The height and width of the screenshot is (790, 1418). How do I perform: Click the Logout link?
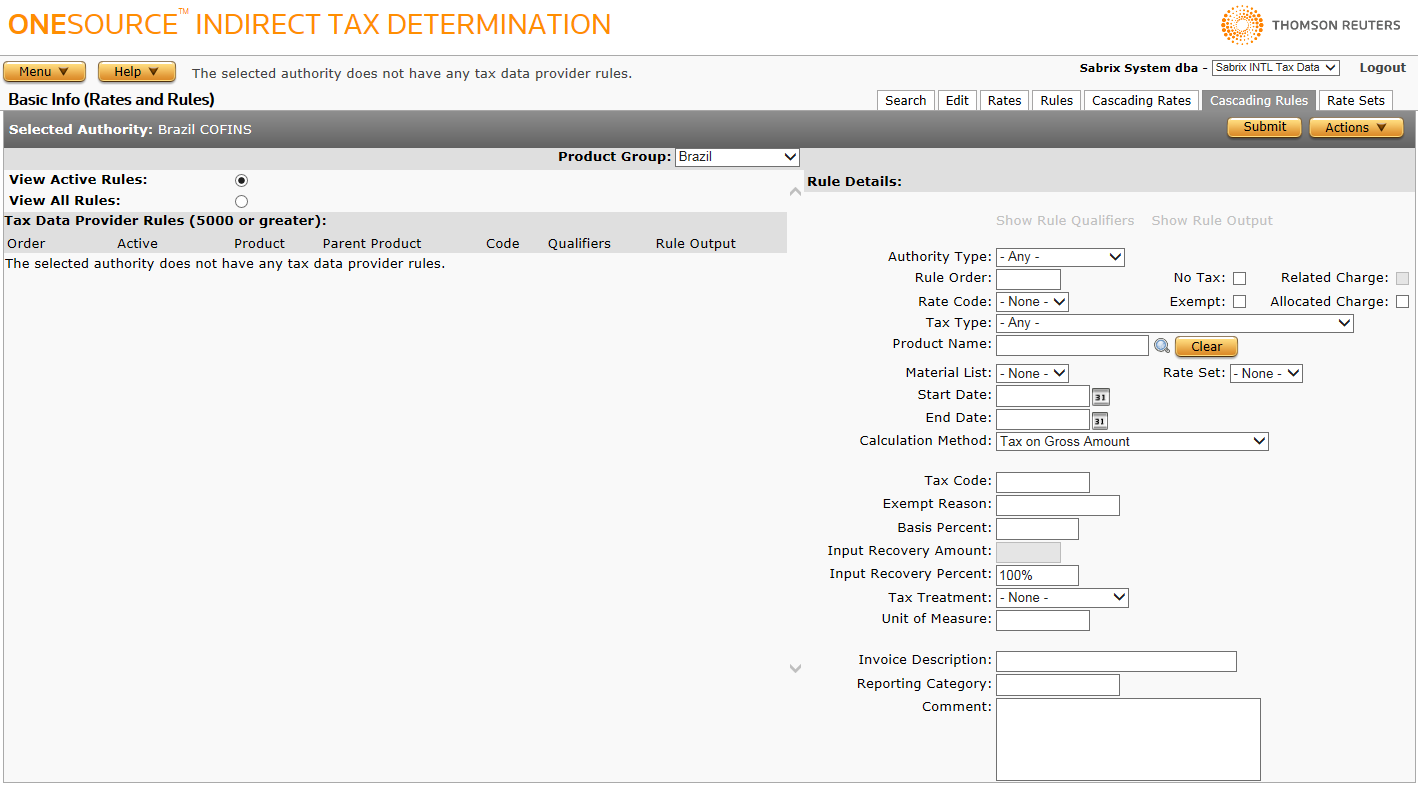[x=1382, y=68]
